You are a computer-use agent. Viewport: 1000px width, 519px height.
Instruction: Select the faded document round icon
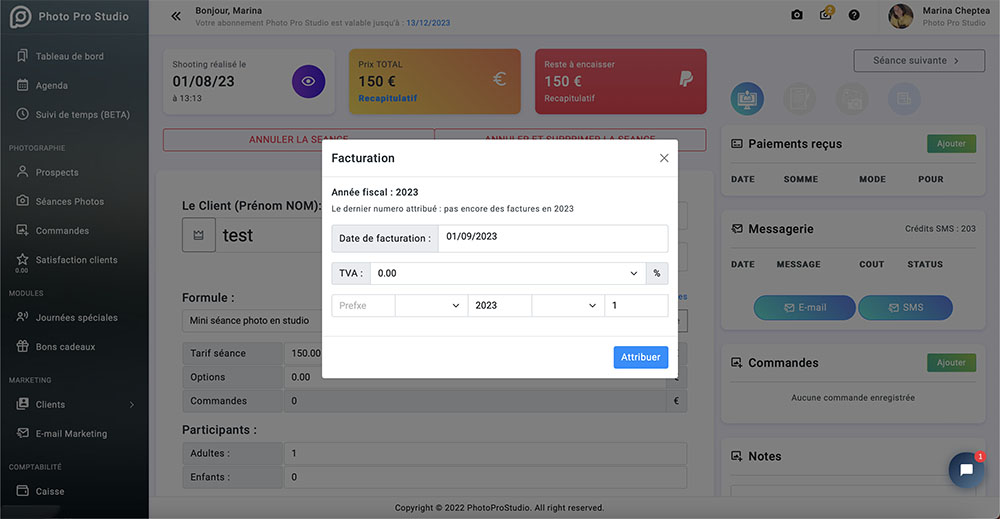tap(799, 99)
